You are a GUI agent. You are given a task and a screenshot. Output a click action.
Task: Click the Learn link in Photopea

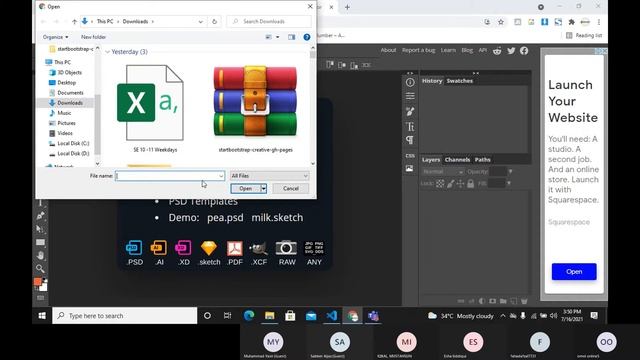pyautogui.click(x=448, y=50)
